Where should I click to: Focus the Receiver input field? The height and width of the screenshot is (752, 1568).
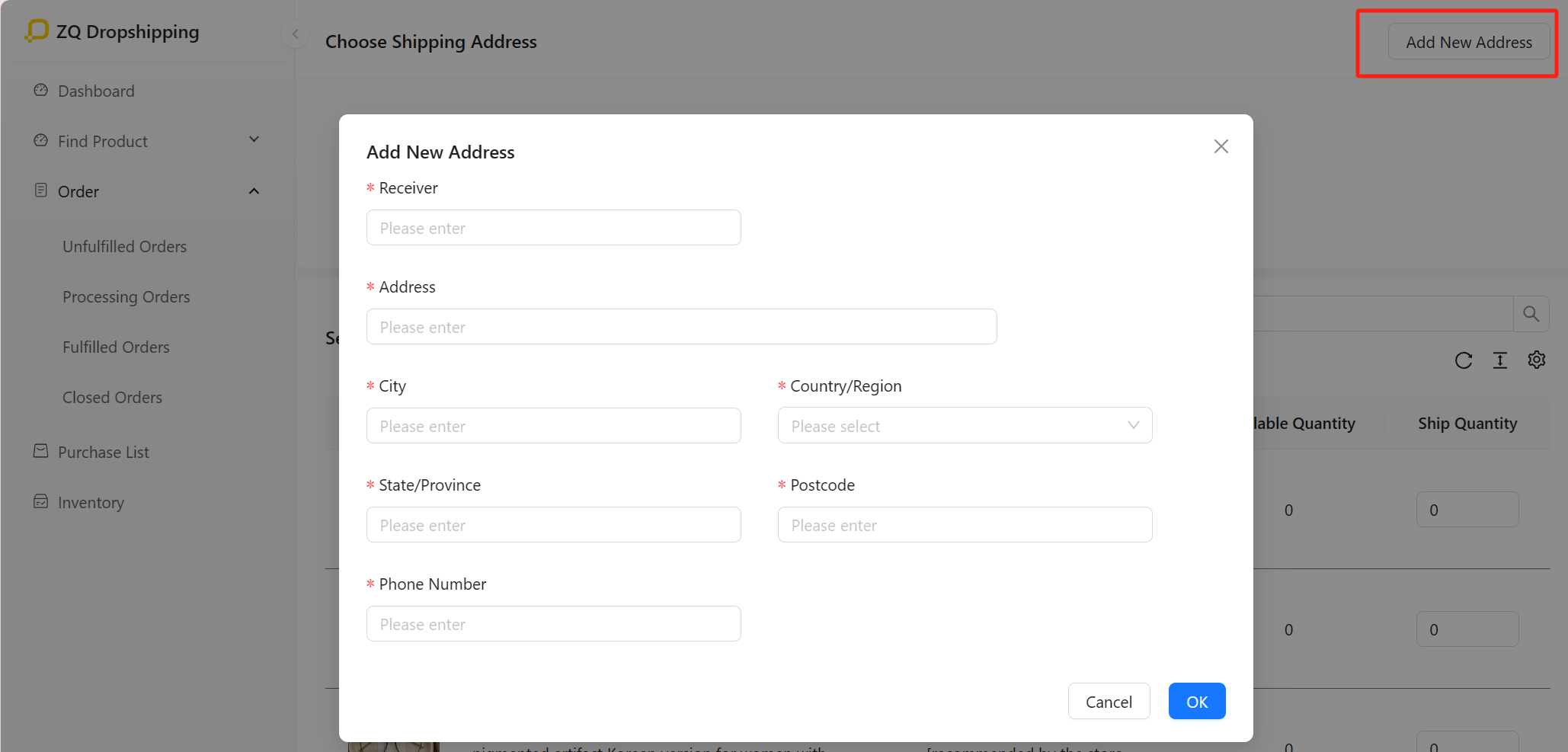554,228
